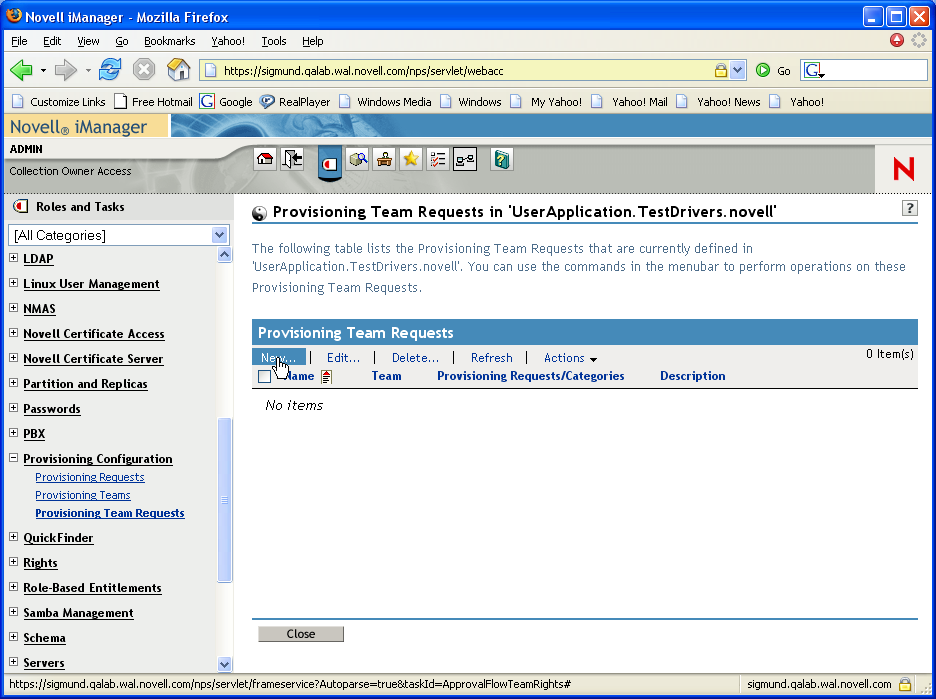Open the address bar history dropdown
The height and width of the screenshot is (699, 936).
(x=737, y=70)
